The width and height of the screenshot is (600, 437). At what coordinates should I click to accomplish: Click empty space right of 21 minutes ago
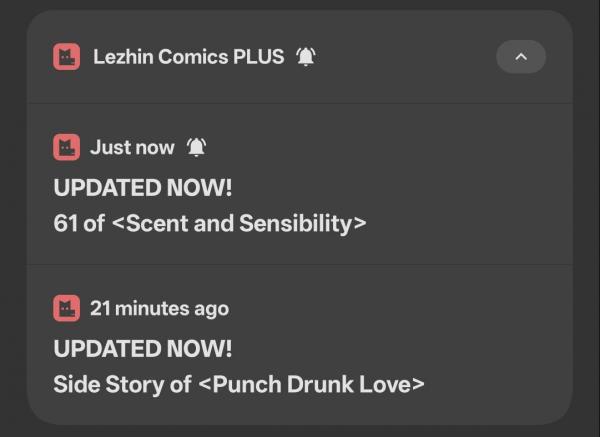(x=400, y=309)
